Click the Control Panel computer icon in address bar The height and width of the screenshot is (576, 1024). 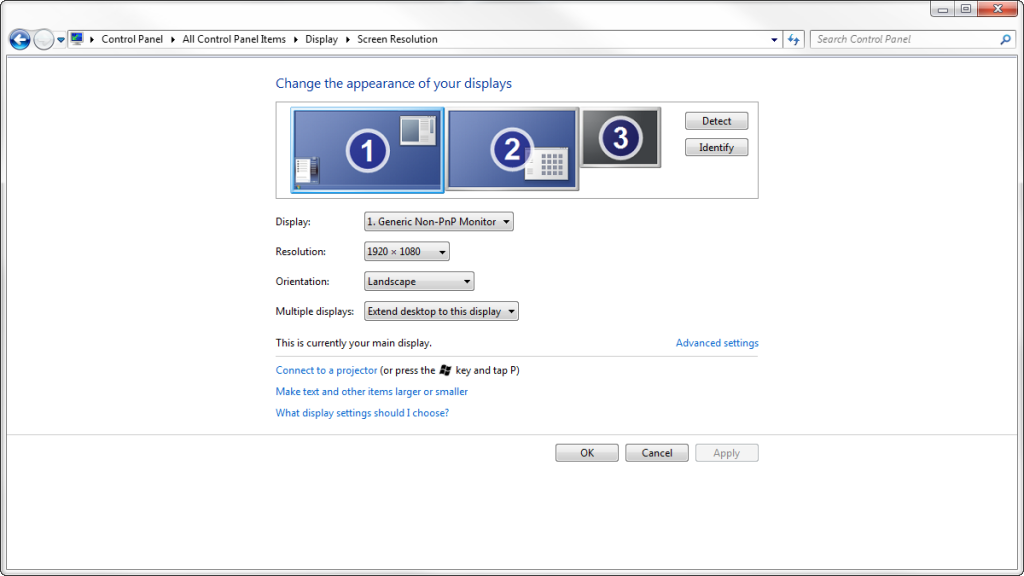pyautogui.click(x=77, y=39)
